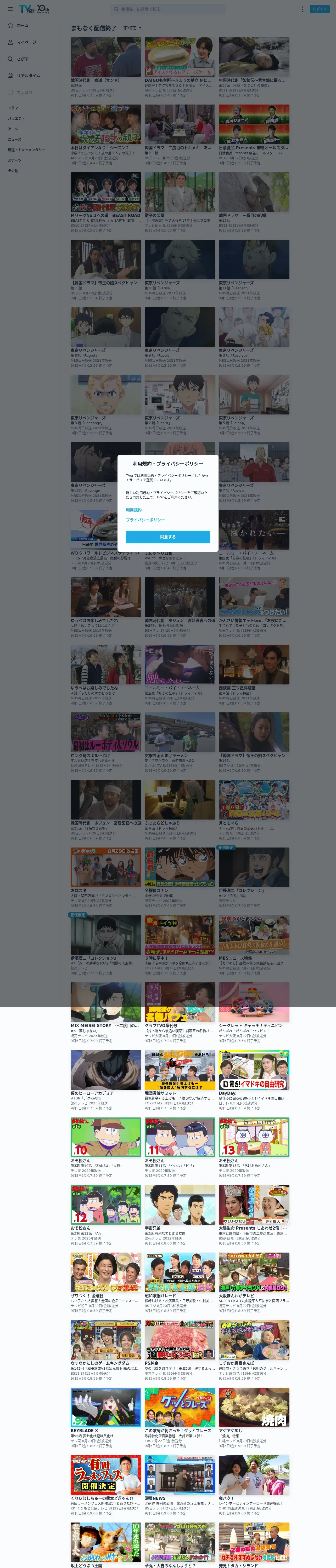This screenshot has width=336, height=1568.
Task: Open DAIGOも台所 thumbnail
Action: pyautogui.click(x=180, y=57)
